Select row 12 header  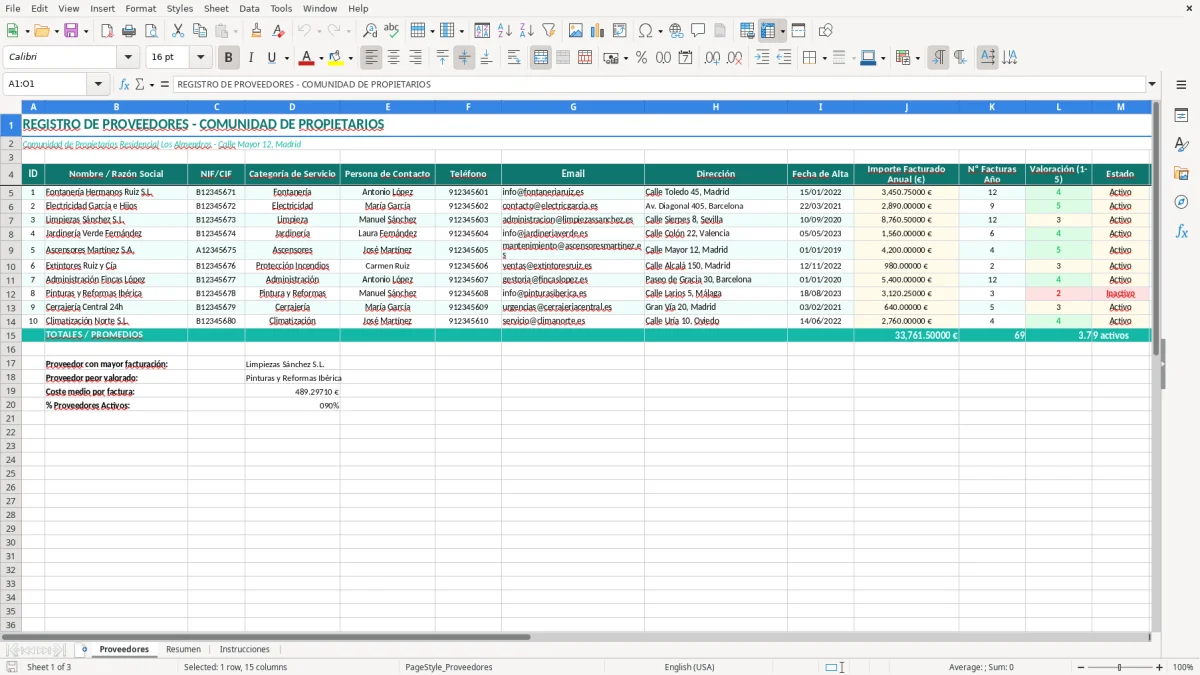coord(11,294)
